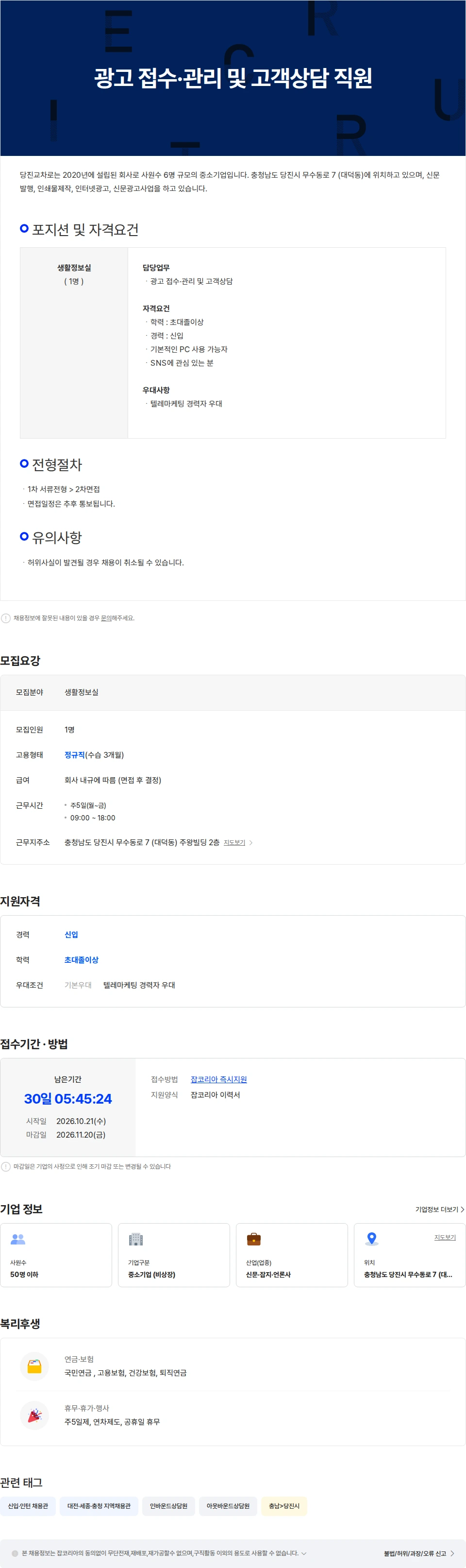Open the 신문·잡지·언론사 industry card
The width and height of the screenshot is (466, 1568).
(292, 1255)
